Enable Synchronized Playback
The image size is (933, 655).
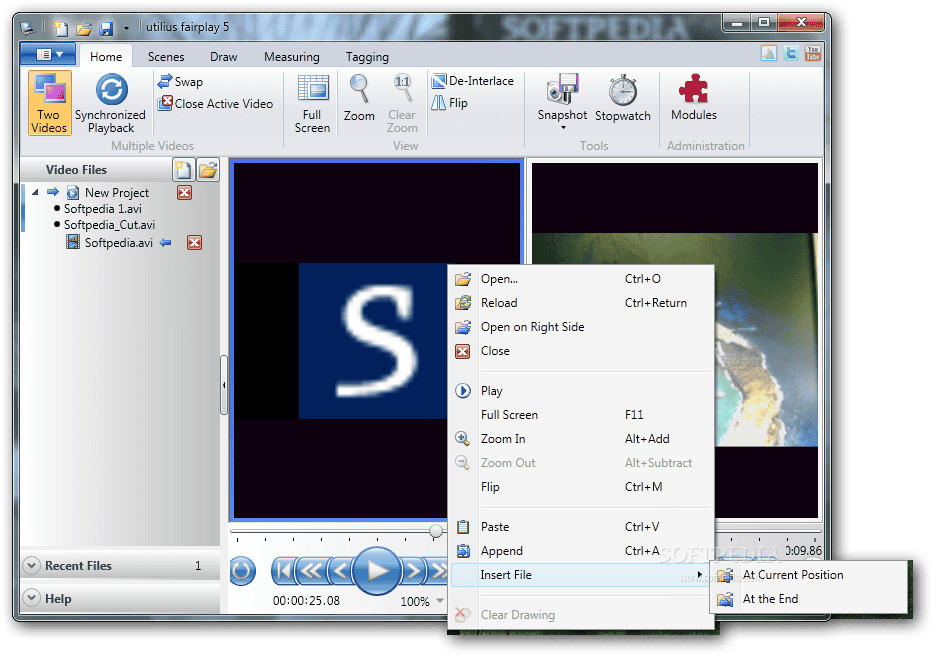coord(111,103)
